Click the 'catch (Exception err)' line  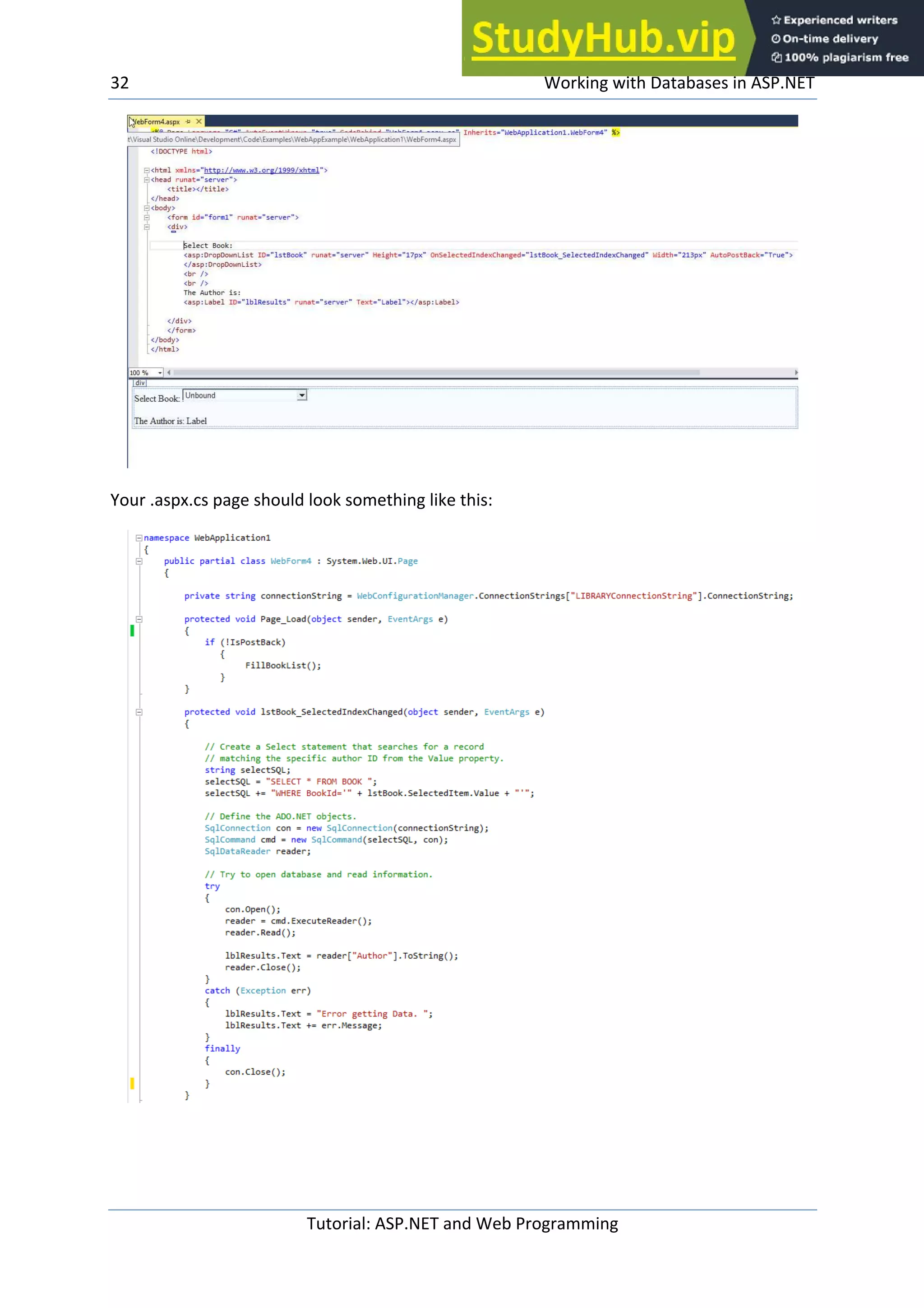(x=258, y=991)
